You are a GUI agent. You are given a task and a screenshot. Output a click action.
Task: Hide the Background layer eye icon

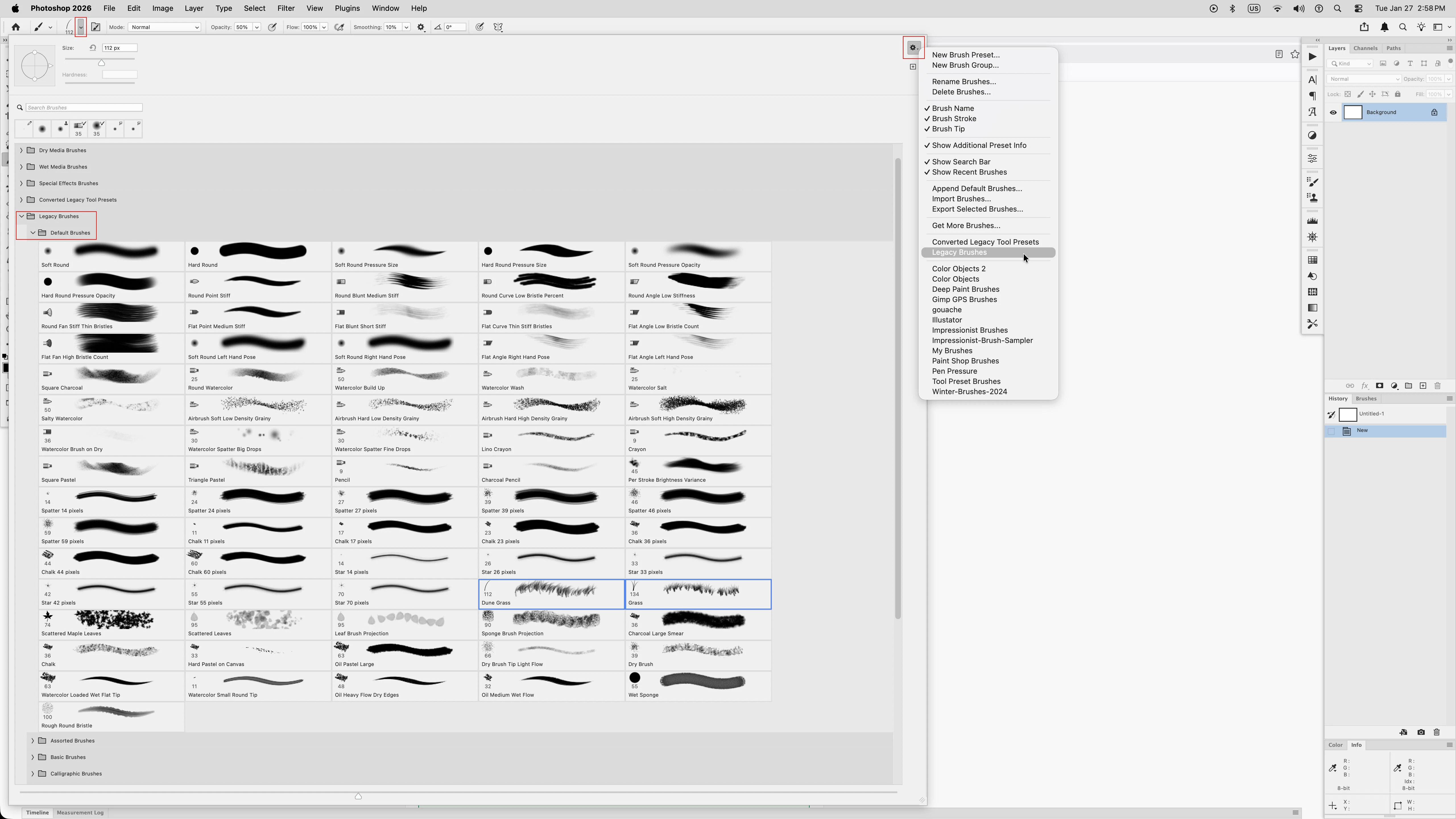(x=1333, y=113)
